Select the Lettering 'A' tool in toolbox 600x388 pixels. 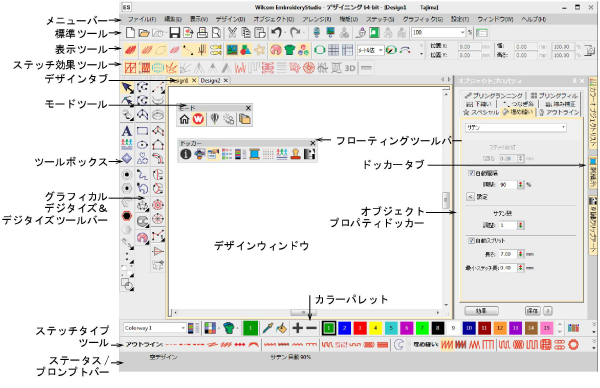click(127, 131)
